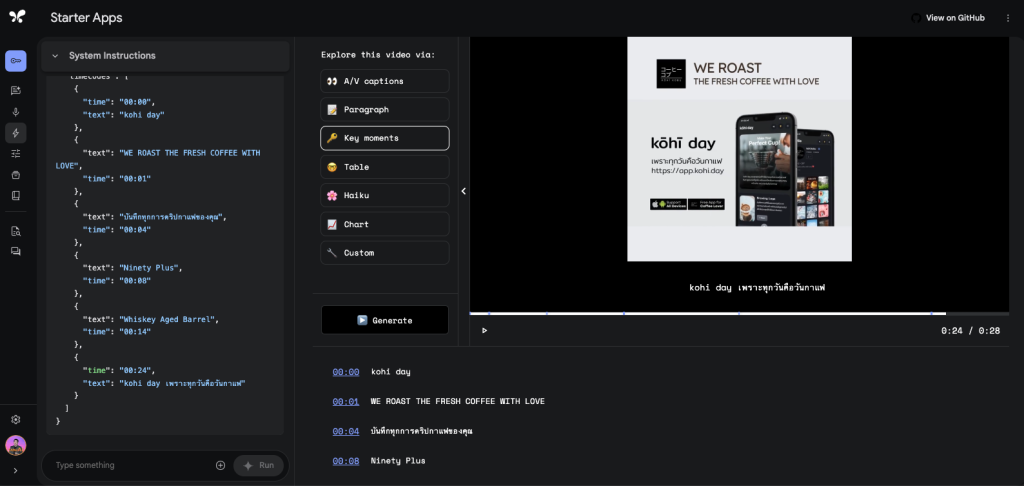Click the "kohi day" JSON value under 00:00

click(x=141, y=115)
